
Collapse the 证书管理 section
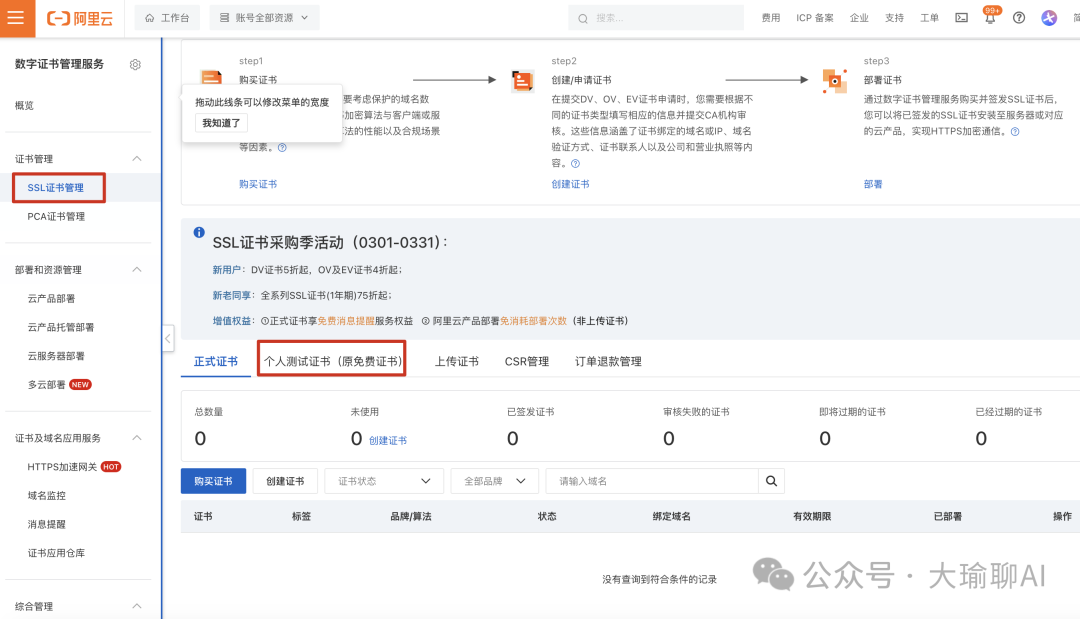(x=137, y=159)
